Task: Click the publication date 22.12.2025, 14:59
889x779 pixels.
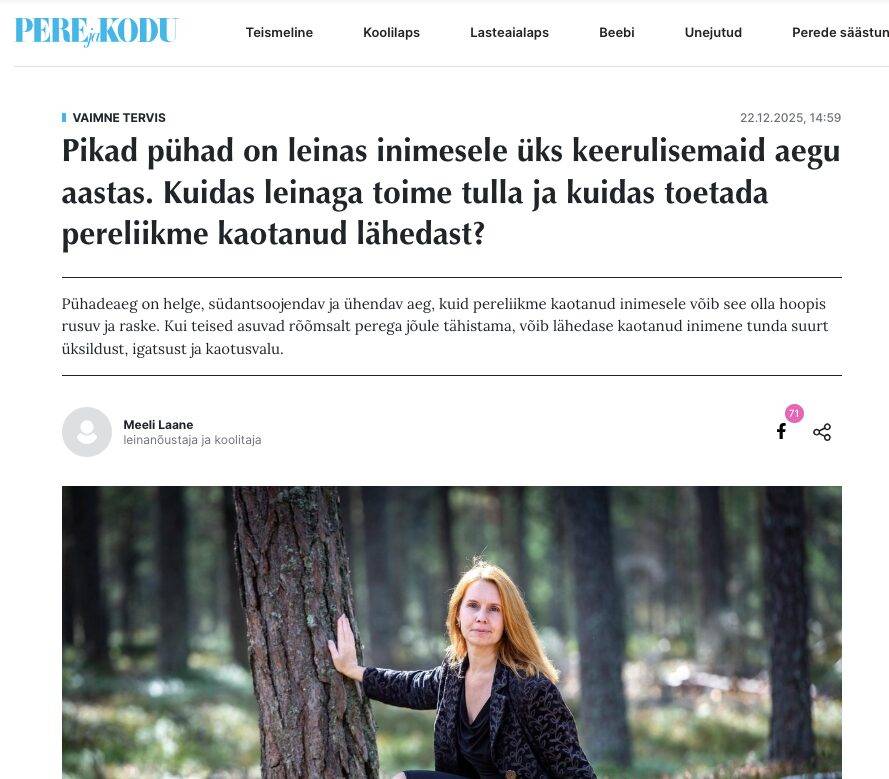Action: pos(790,117)
